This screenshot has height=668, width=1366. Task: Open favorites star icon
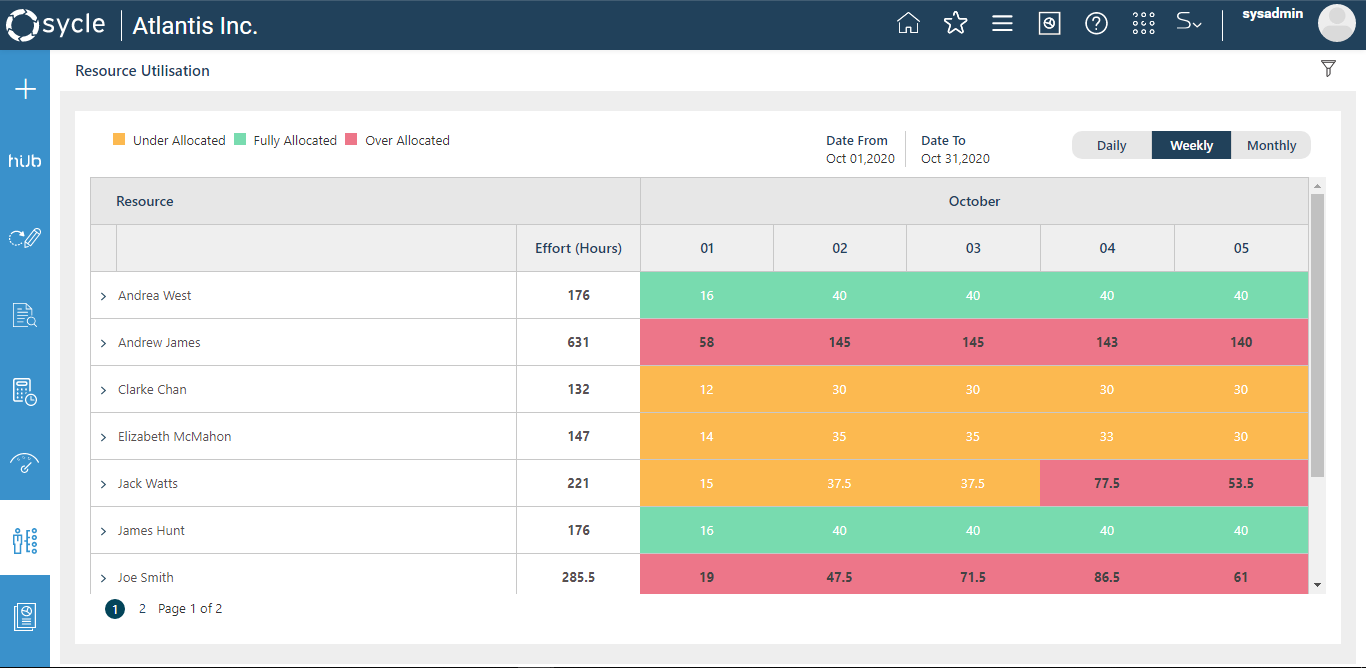point(956,23)
